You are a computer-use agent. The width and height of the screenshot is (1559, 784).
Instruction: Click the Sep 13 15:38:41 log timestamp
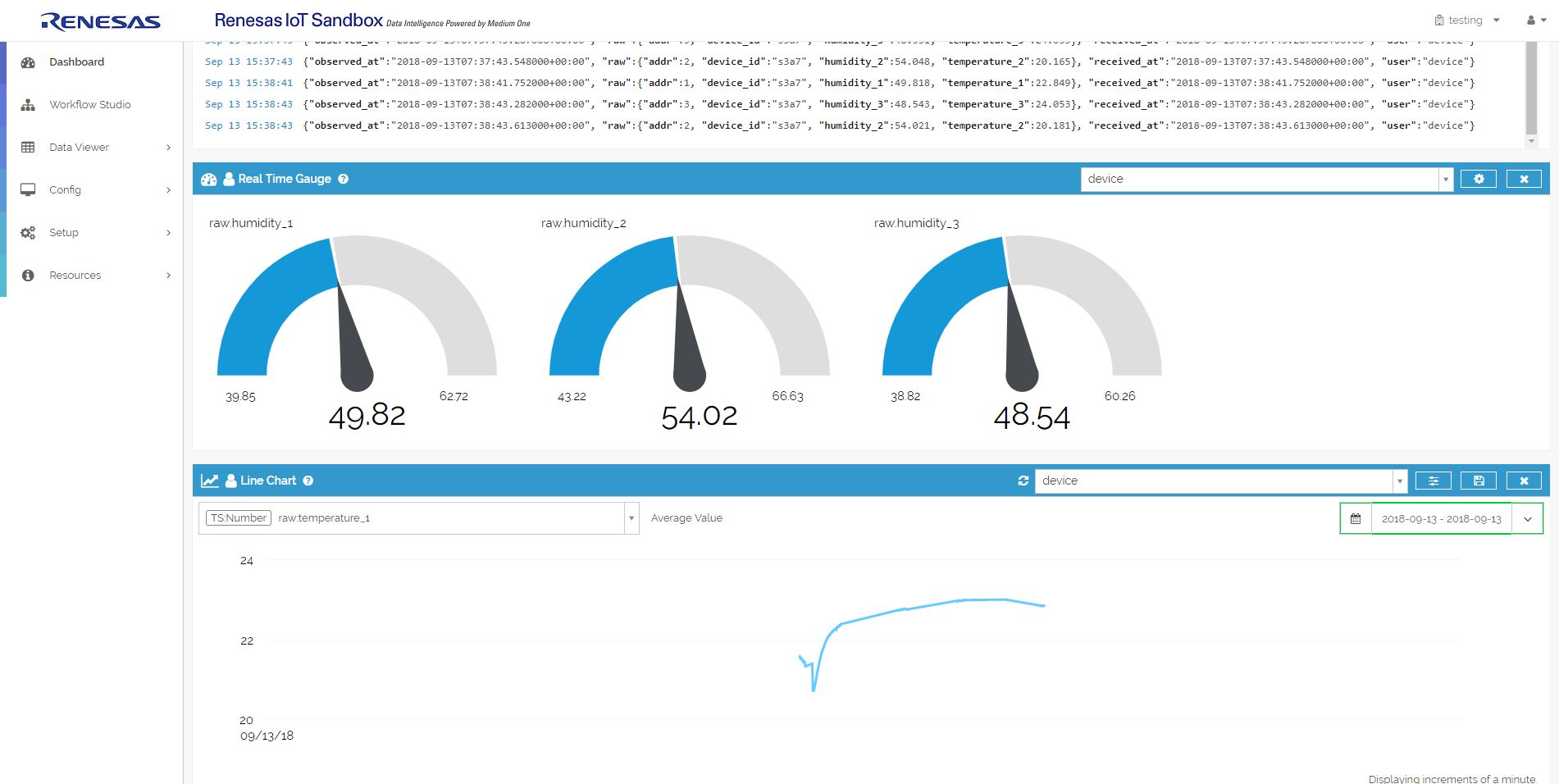(x=248, y=83)
